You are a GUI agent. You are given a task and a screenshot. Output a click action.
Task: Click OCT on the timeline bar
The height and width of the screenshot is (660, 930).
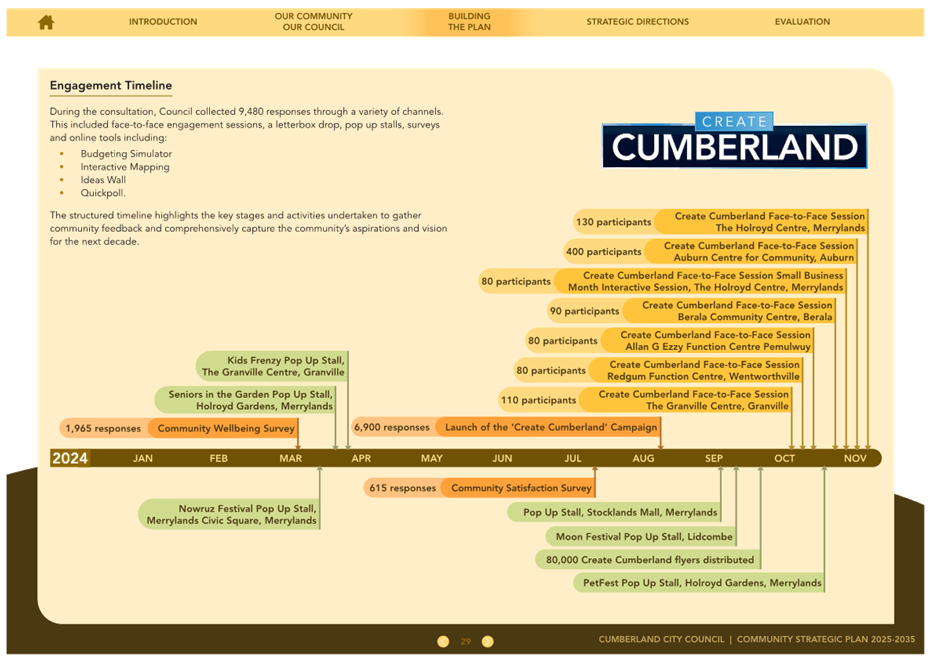coord(785,458)
